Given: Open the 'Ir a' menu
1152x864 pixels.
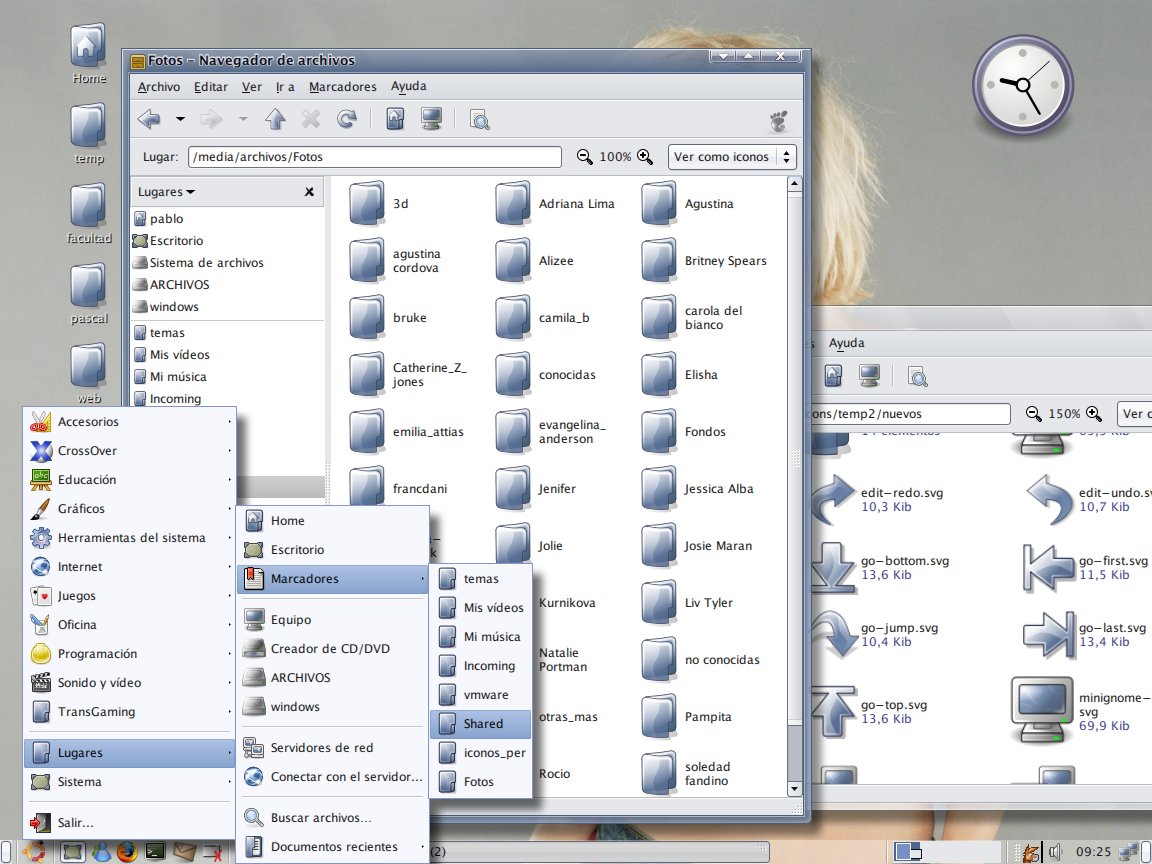Looking at the screenshot, I should pos(285,87).
